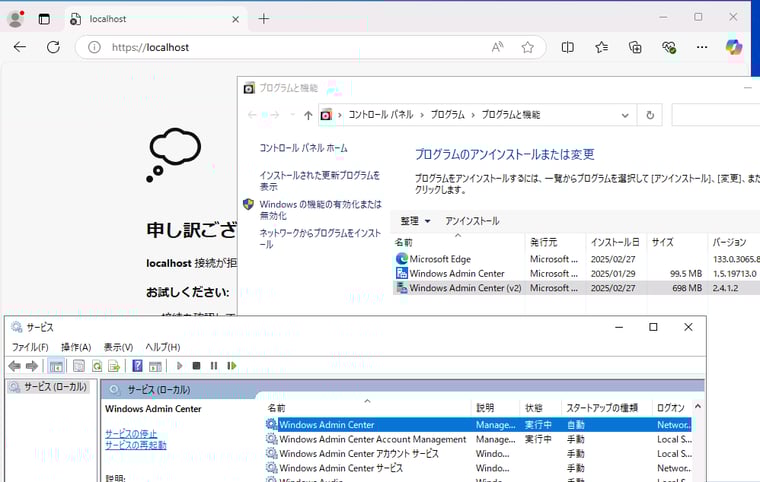Close the localhost browser tab
Viewport: 760px width, 482px height.
[x=236, y=19]
